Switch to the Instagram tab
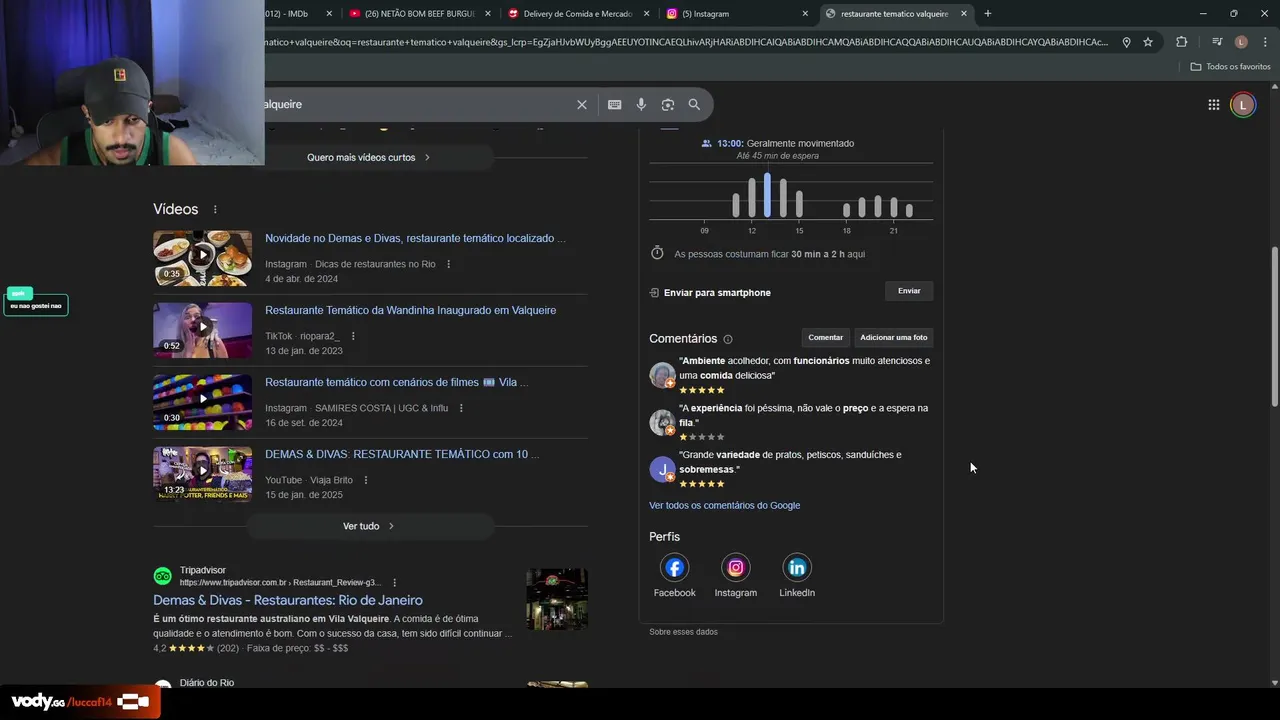This screenshot has width=1280, height=720. click(x=735, y=13)
